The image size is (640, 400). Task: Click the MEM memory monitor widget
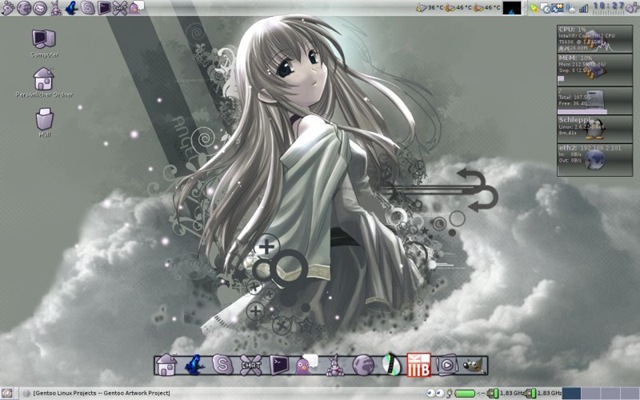click(595, 69)
